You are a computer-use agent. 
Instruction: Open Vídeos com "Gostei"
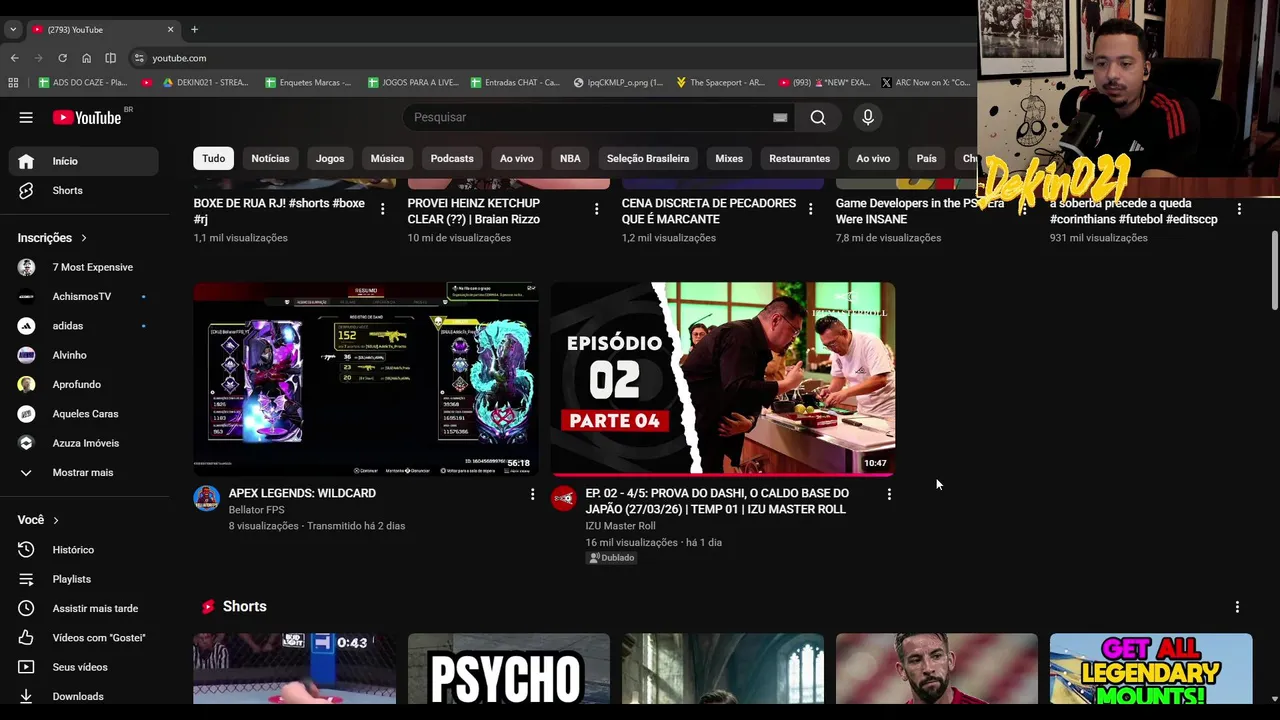coord(84,638)
